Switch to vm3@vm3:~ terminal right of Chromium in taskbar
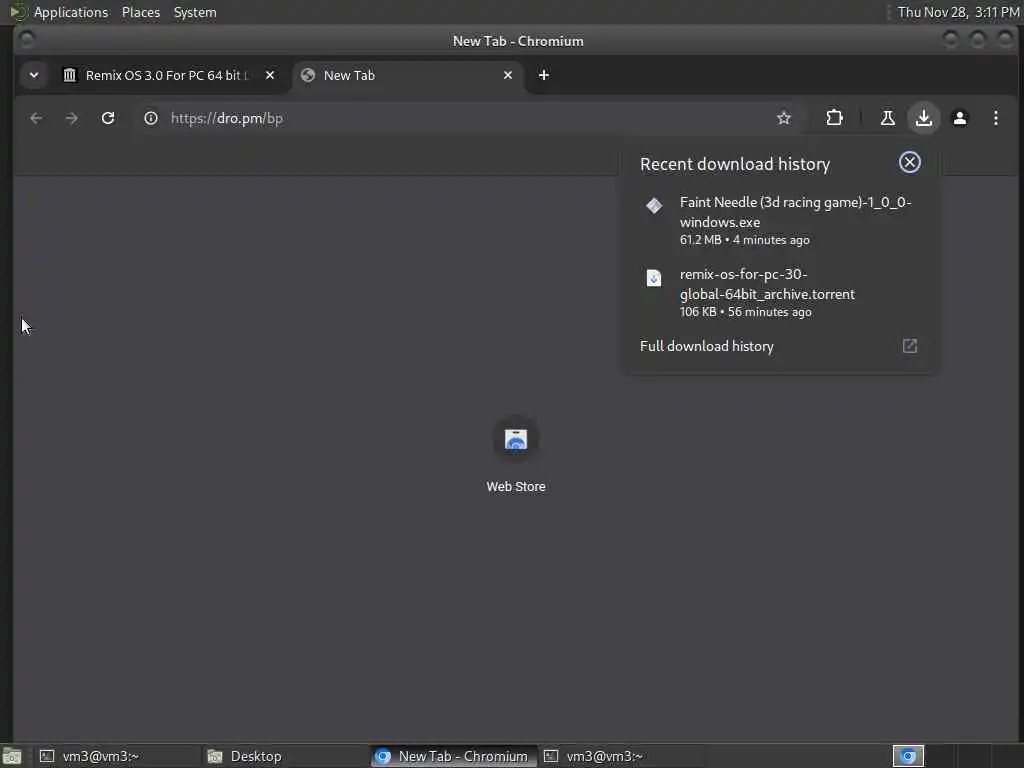 tap(621, 756)
